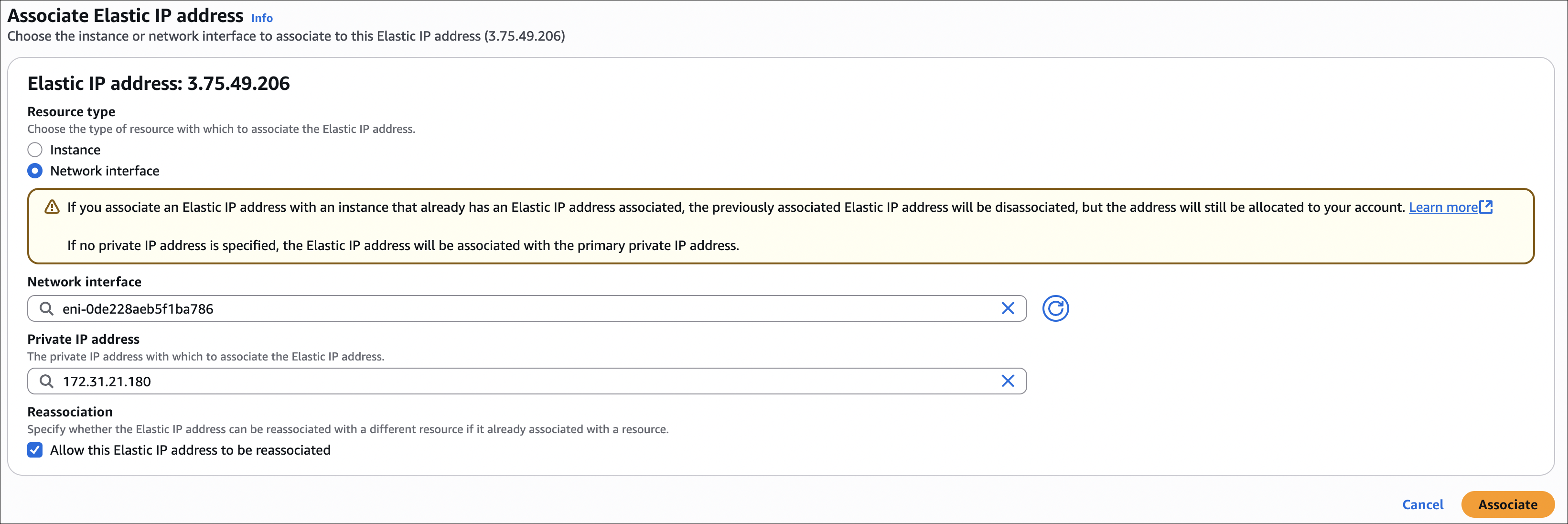Refresh the network interface list
The image size is (1568, 524).
click(x=1055, y=309)
